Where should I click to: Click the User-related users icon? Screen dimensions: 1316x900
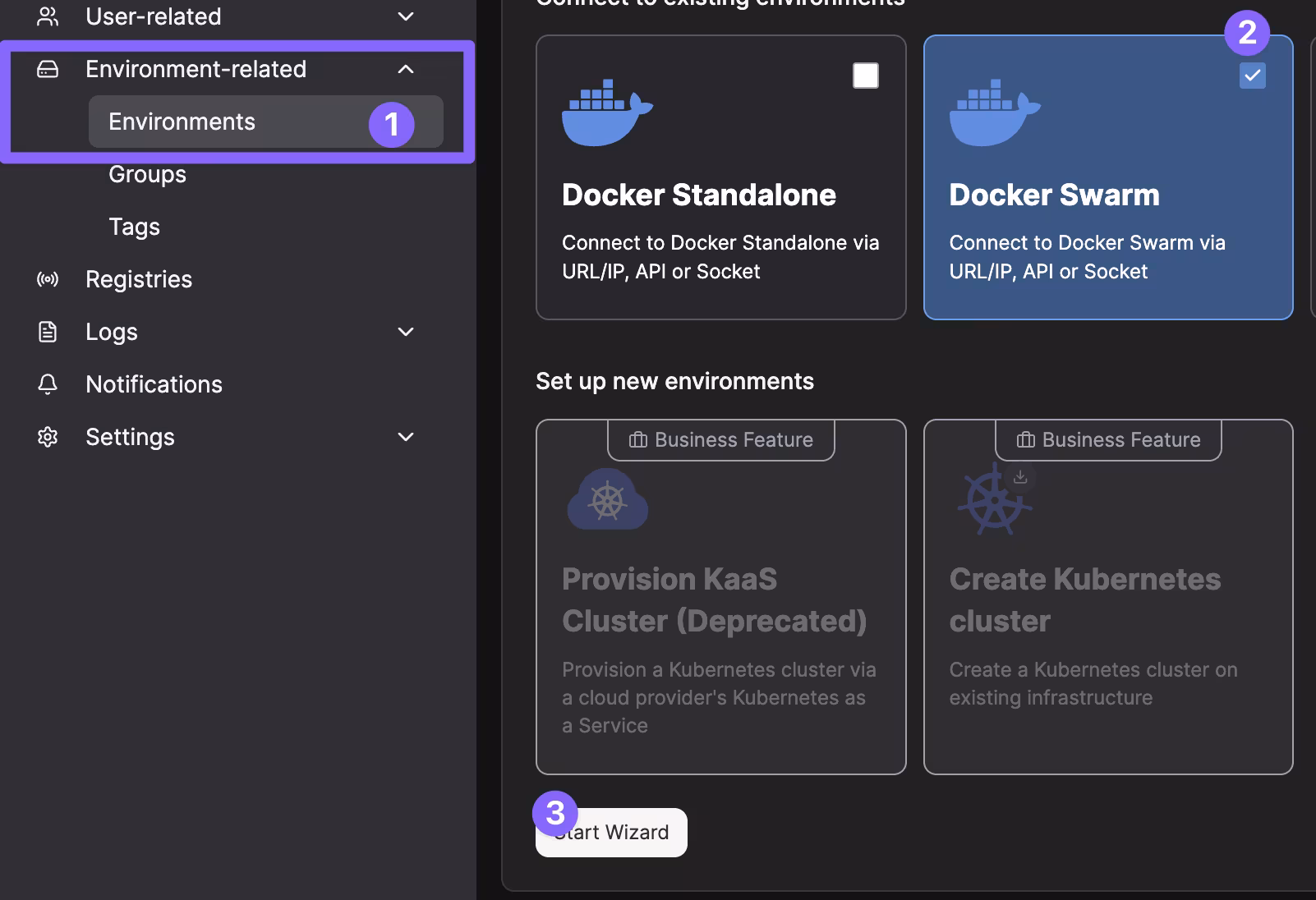48,16
